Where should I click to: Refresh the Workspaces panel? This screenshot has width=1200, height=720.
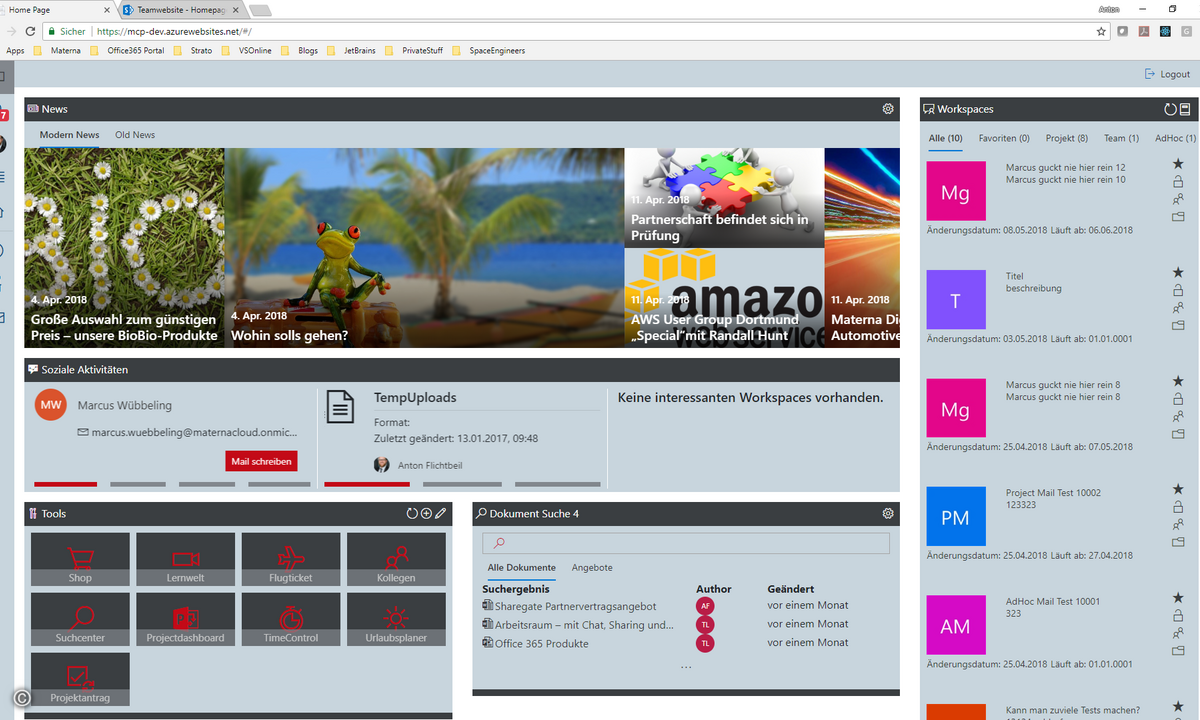click(1170, 109)
